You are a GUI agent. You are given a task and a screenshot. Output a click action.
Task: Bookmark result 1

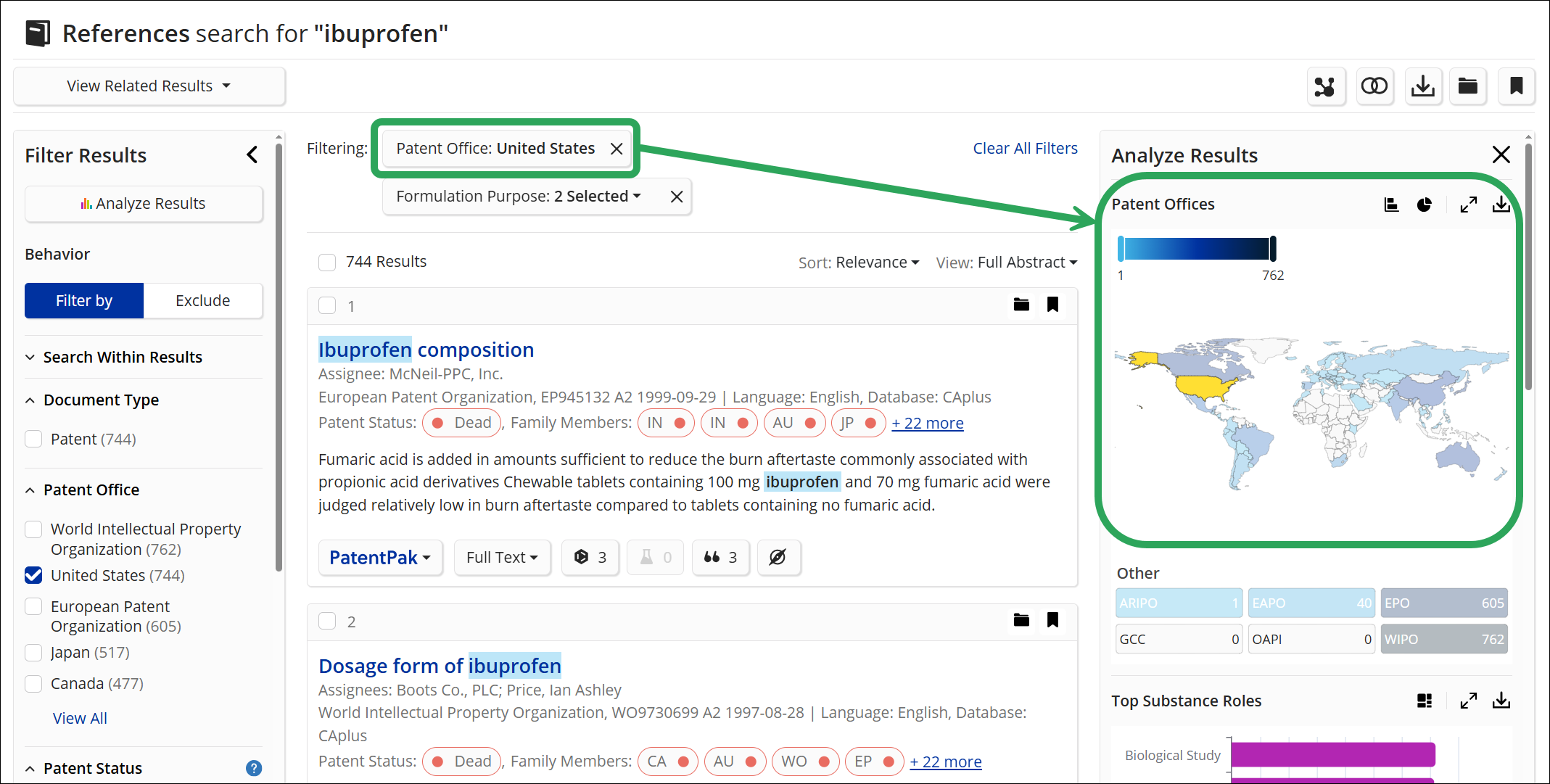point(1052,305)
